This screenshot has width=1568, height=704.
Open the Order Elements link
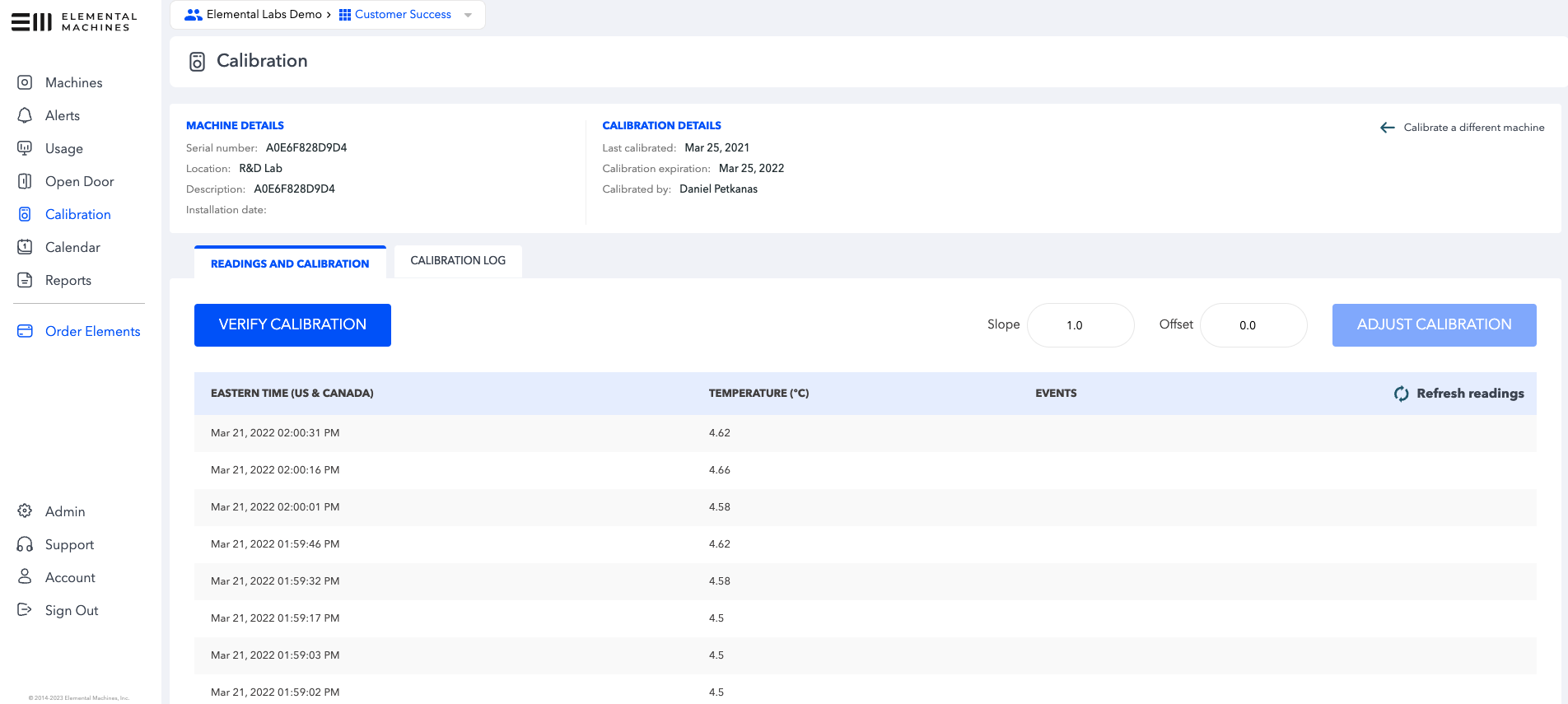point(93,331)
